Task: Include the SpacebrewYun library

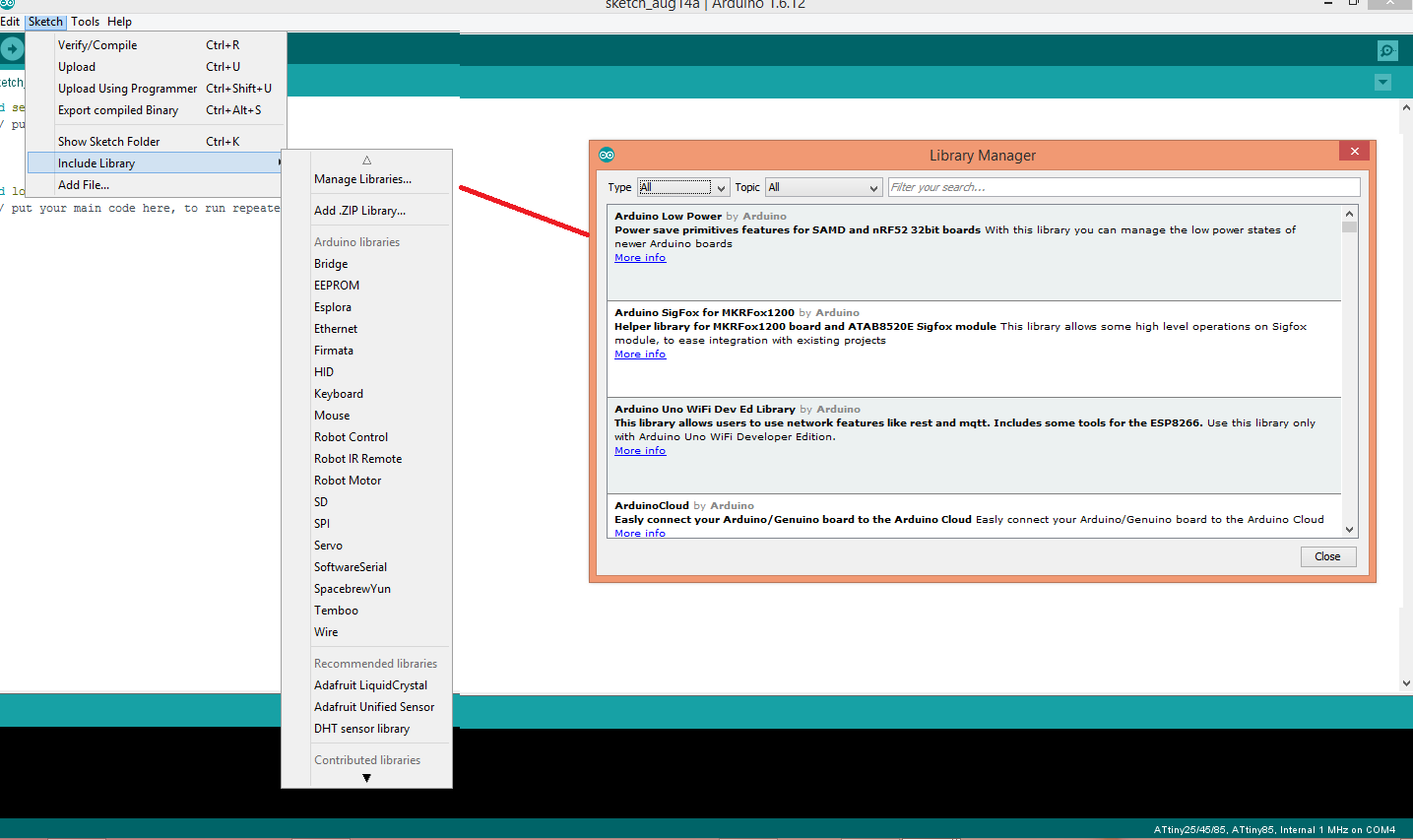Action: point(366,589)
